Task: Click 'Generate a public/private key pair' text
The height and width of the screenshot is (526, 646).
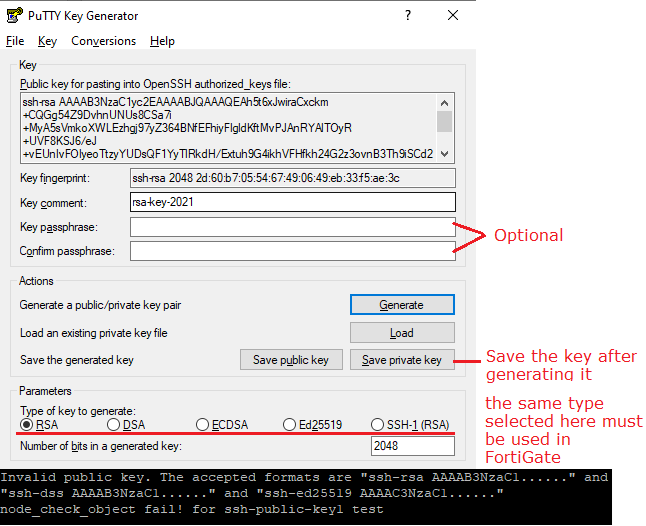Action: tap(100, 305)
